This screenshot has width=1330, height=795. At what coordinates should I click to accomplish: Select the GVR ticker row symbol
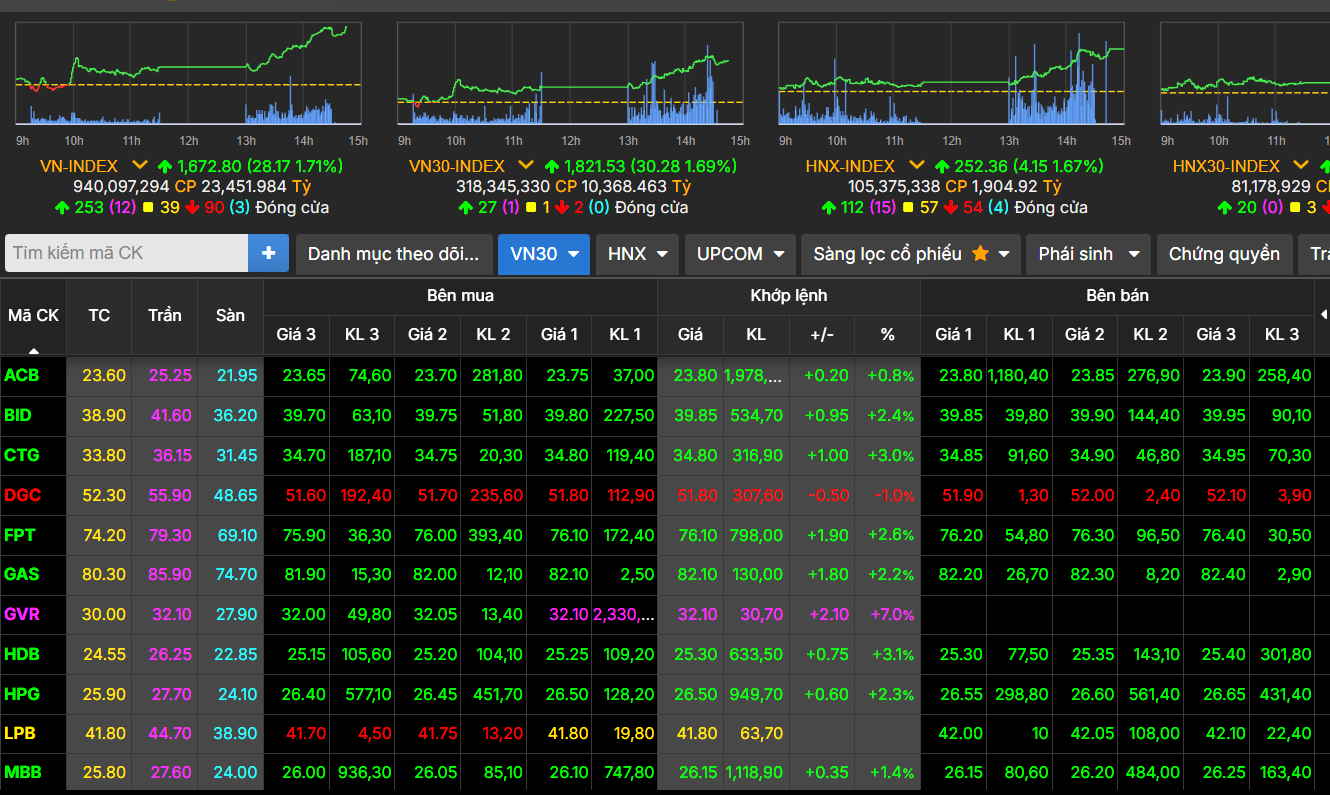[22, 614]
